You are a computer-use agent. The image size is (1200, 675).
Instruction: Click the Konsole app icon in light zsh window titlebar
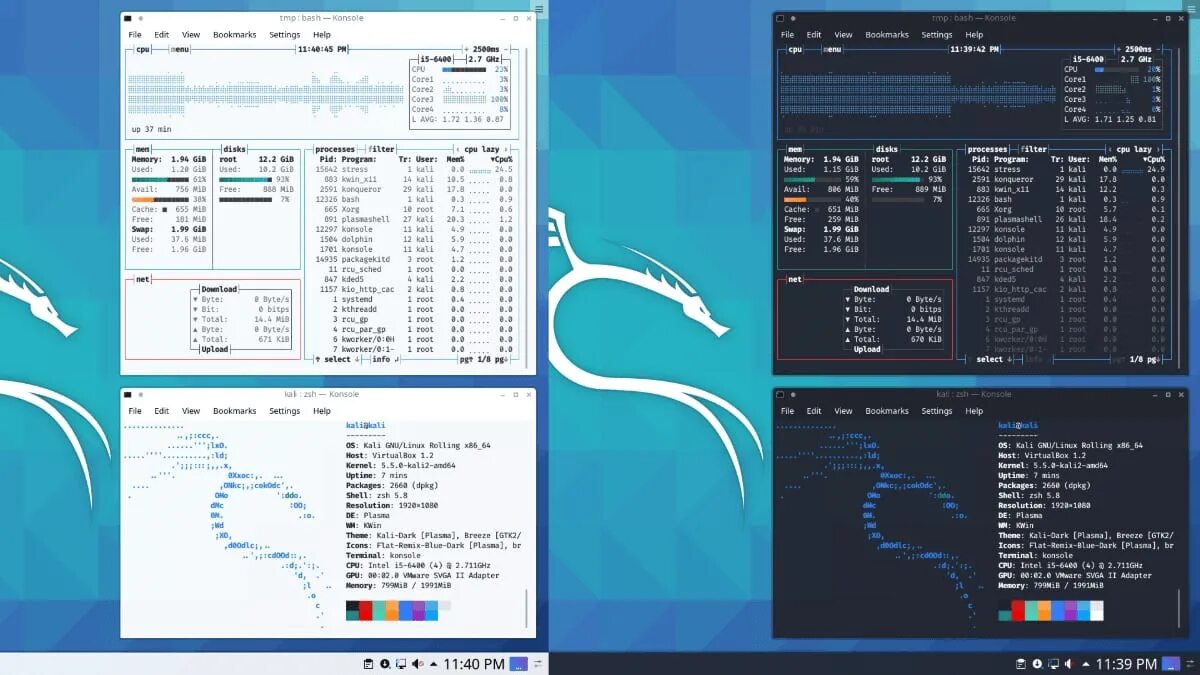[x=127, y=395]
